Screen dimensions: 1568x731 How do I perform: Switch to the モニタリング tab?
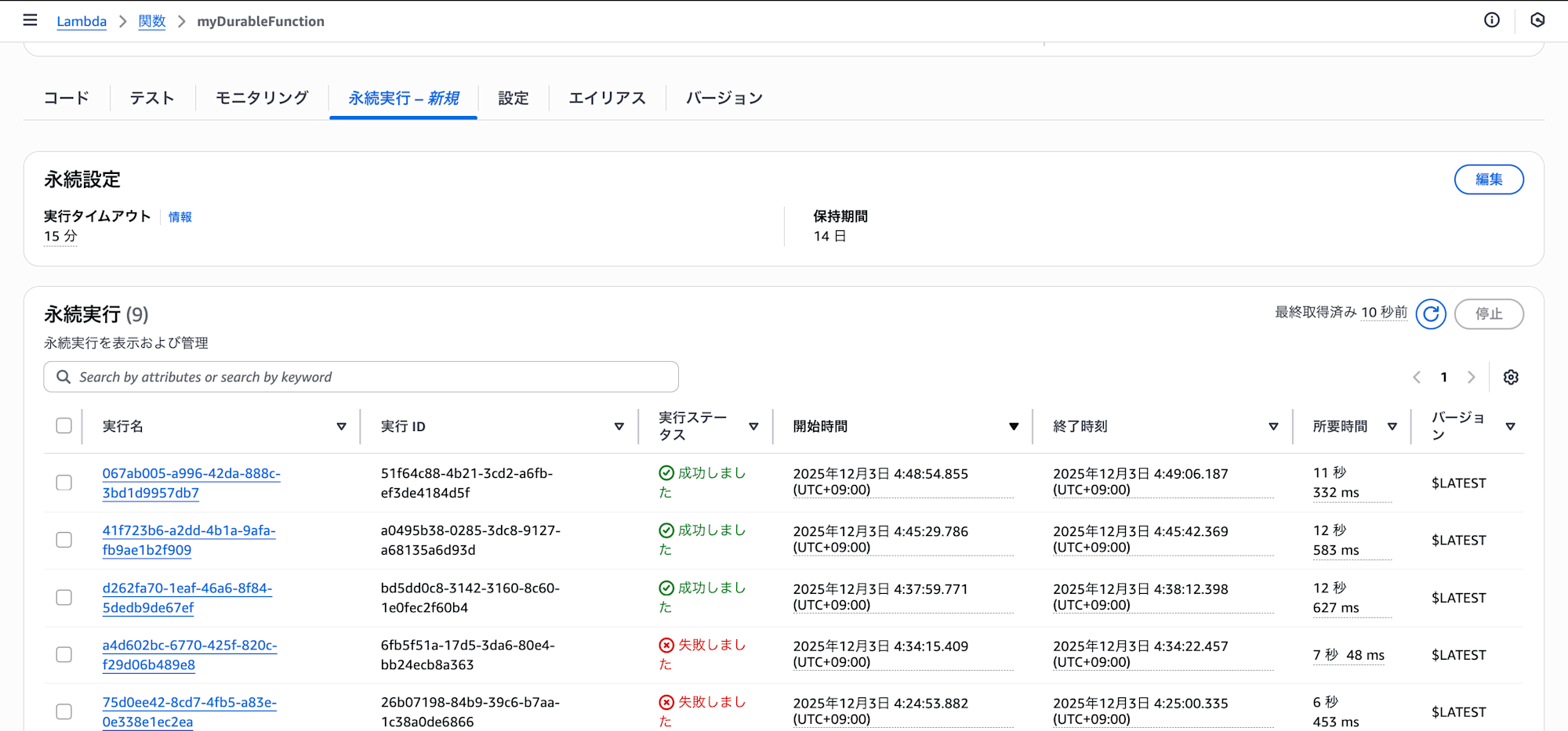point(262,98)
